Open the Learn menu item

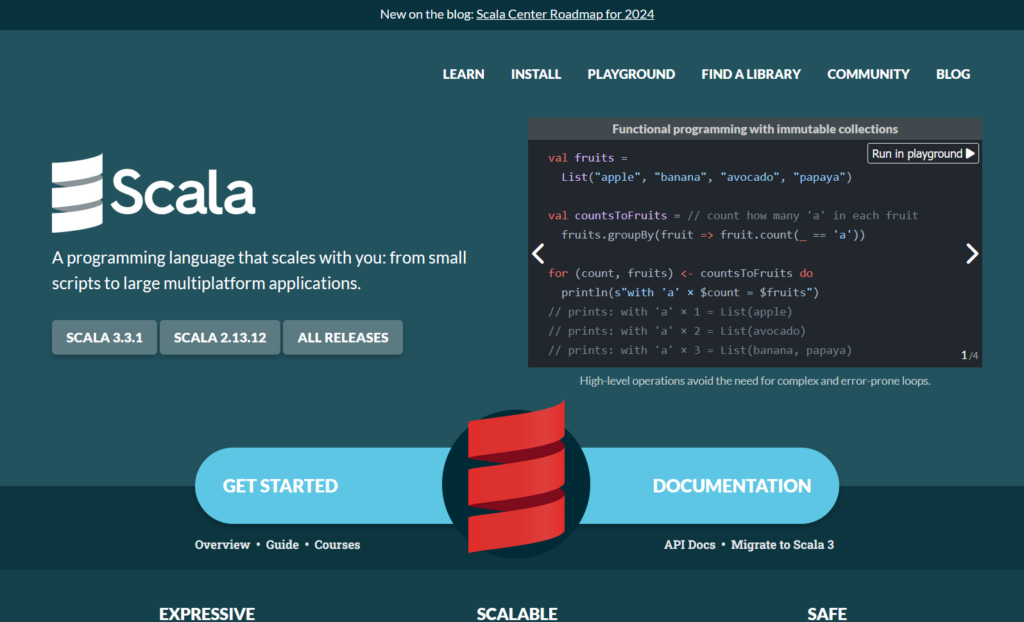tap(463, 74)
